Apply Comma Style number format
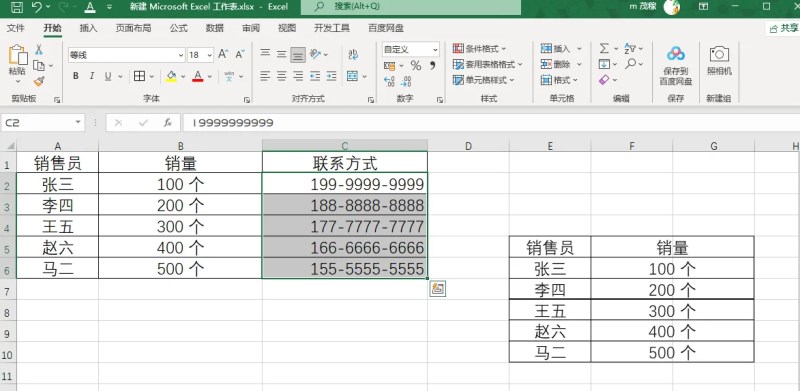This screenshot has width=800, height=391. [433, 65]
